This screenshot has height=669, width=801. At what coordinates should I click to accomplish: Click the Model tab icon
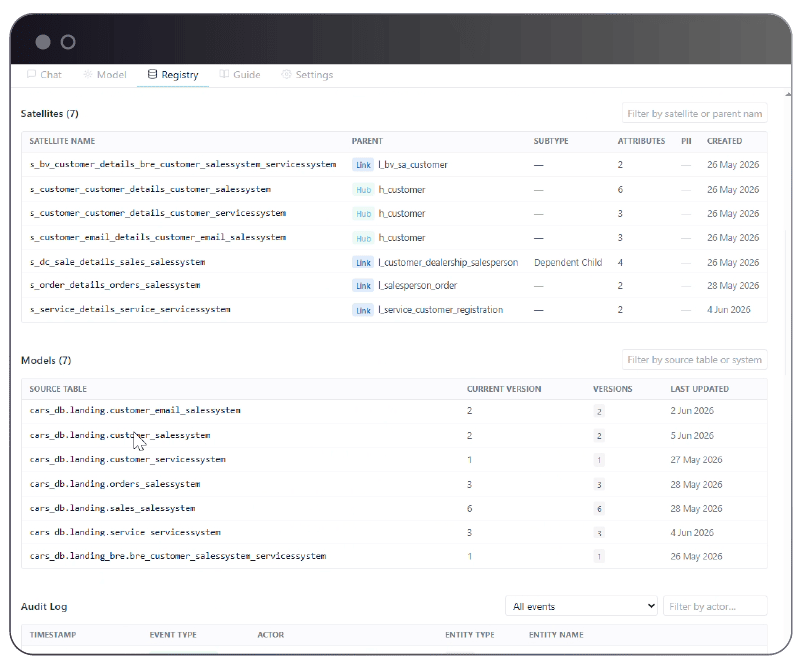(88, 74)
